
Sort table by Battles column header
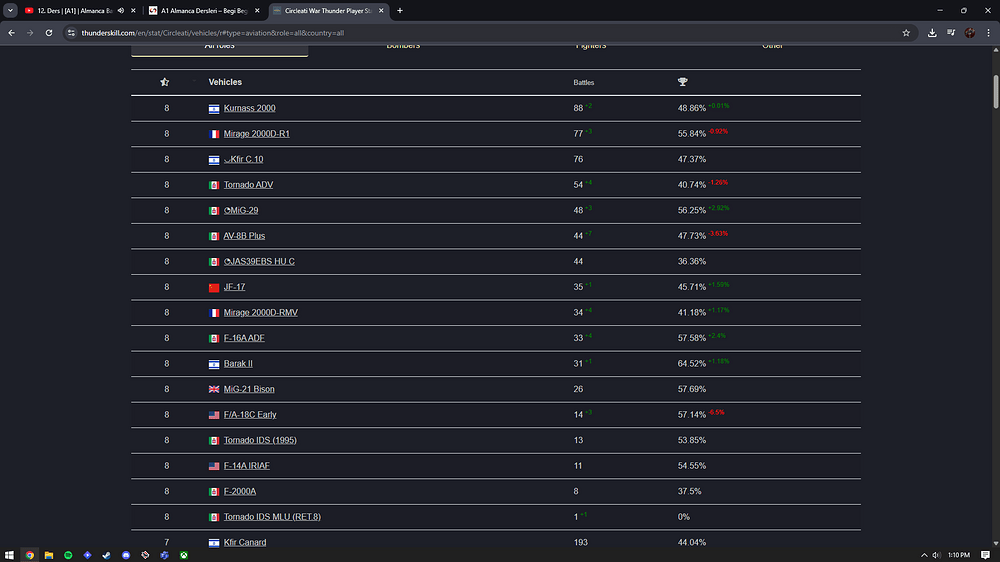584,82
